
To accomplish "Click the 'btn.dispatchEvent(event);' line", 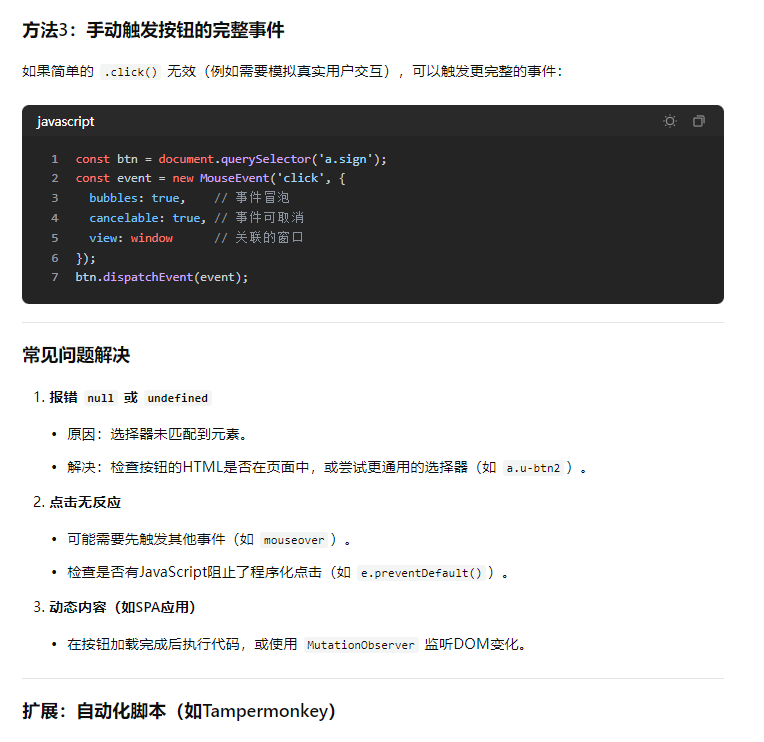I will [x=162, y=277].
